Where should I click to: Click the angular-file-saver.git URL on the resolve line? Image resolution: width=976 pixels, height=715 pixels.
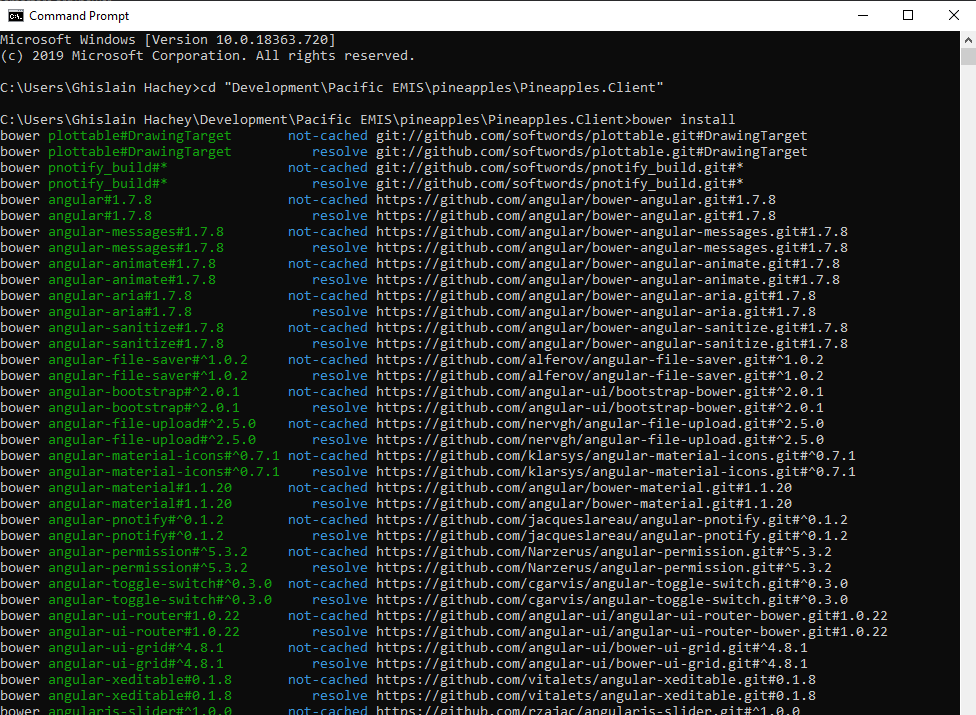point(599,376)
